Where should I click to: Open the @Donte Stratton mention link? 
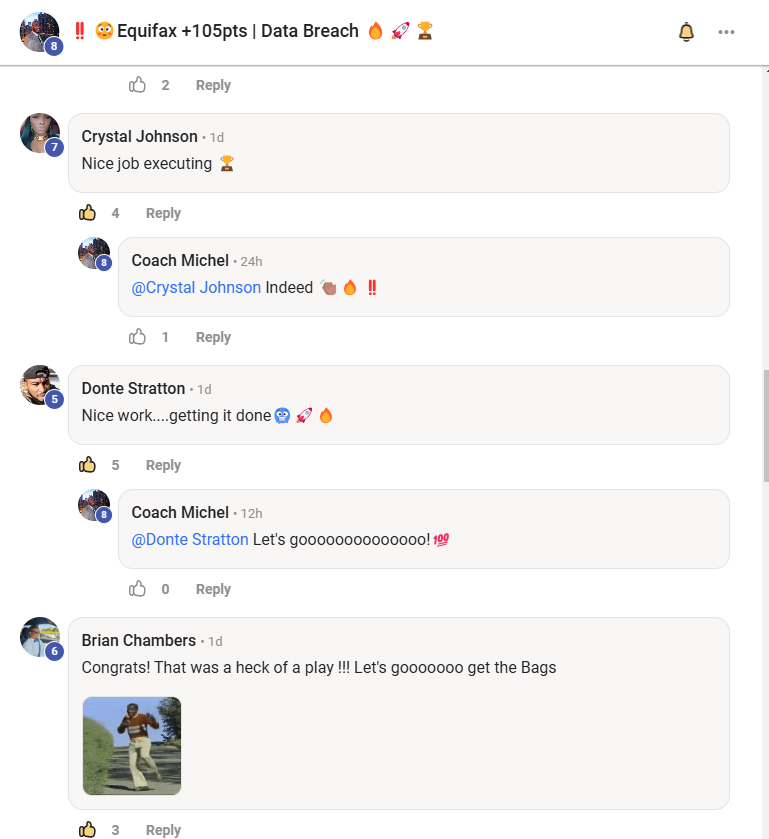coord(190,540)
